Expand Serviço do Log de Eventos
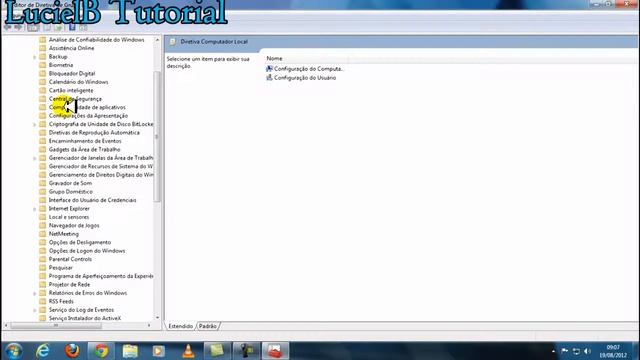This screenshot has width=640, height=360. (x=35, y=310)
